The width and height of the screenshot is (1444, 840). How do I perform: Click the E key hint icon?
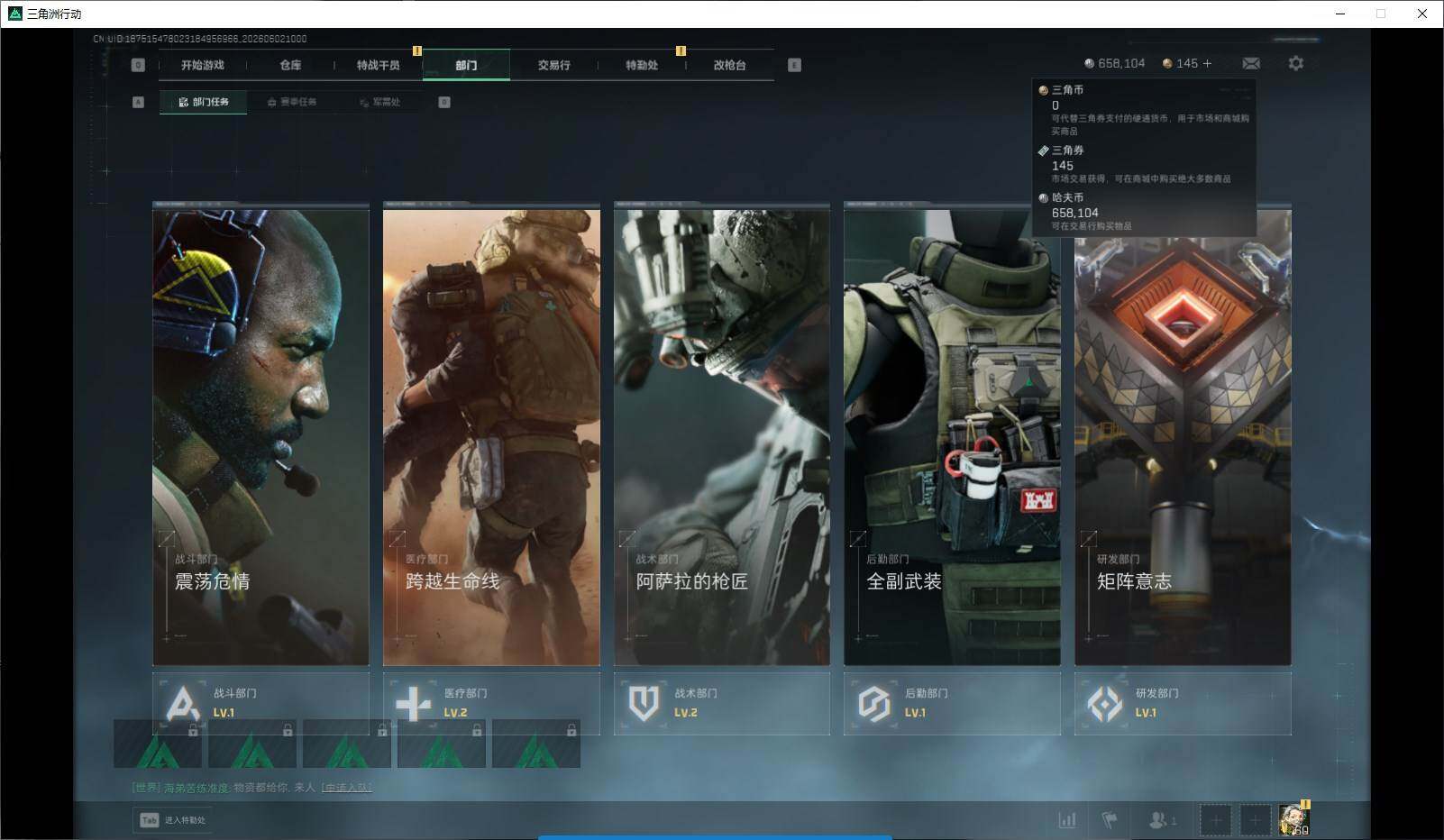coord(794,65)
